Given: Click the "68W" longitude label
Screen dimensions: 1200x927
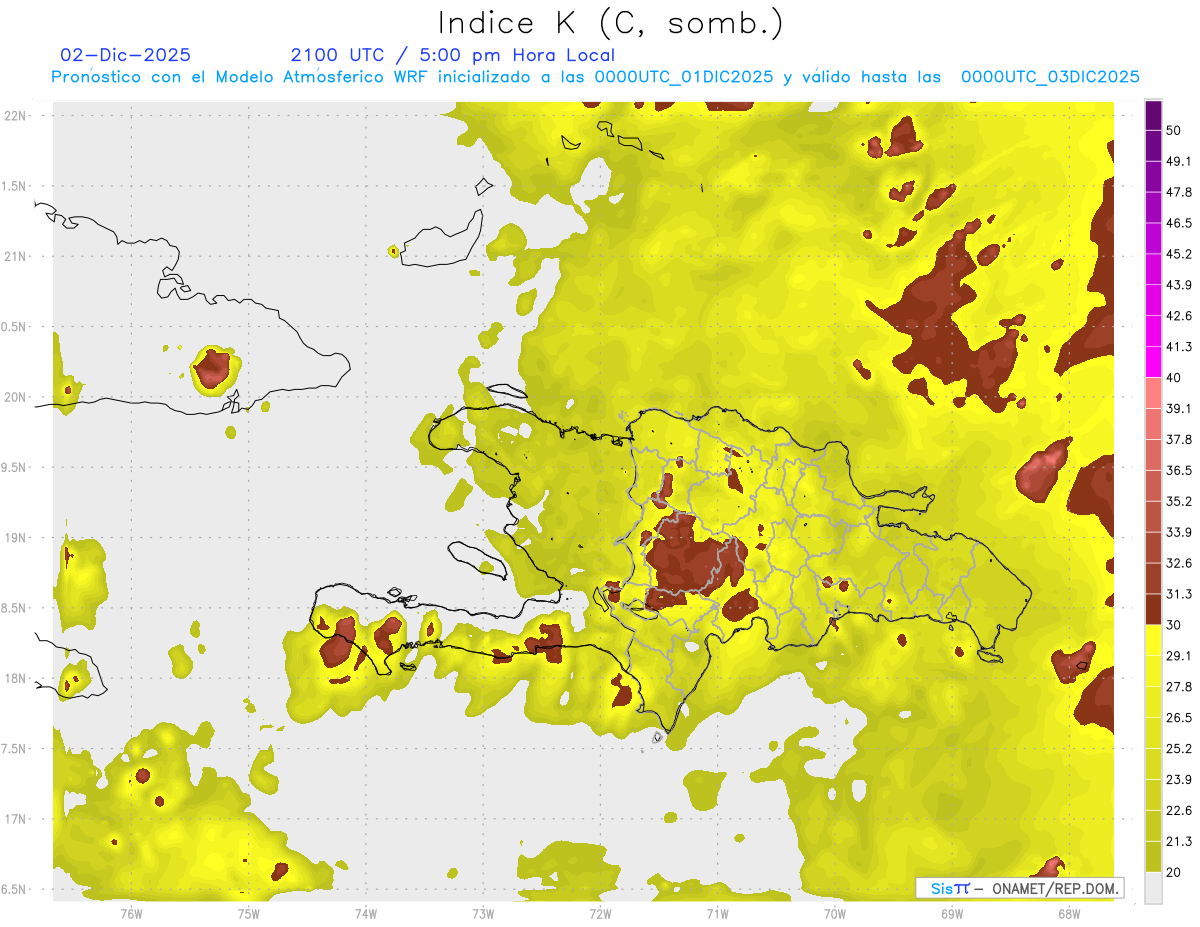Looking at the screenshot, I should (1069, 914).
